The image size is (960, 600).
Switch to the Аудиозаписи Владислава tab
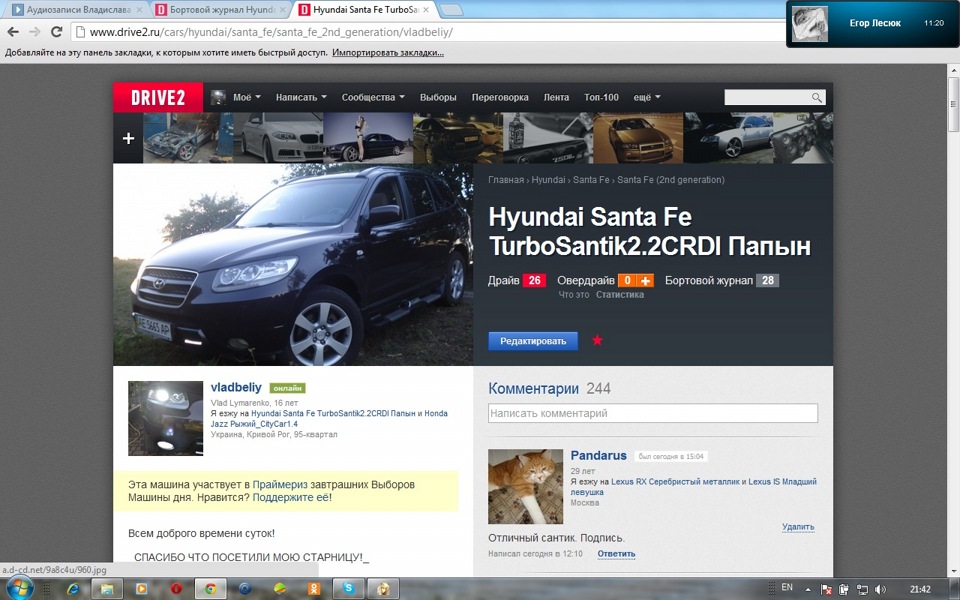point(77,10)
